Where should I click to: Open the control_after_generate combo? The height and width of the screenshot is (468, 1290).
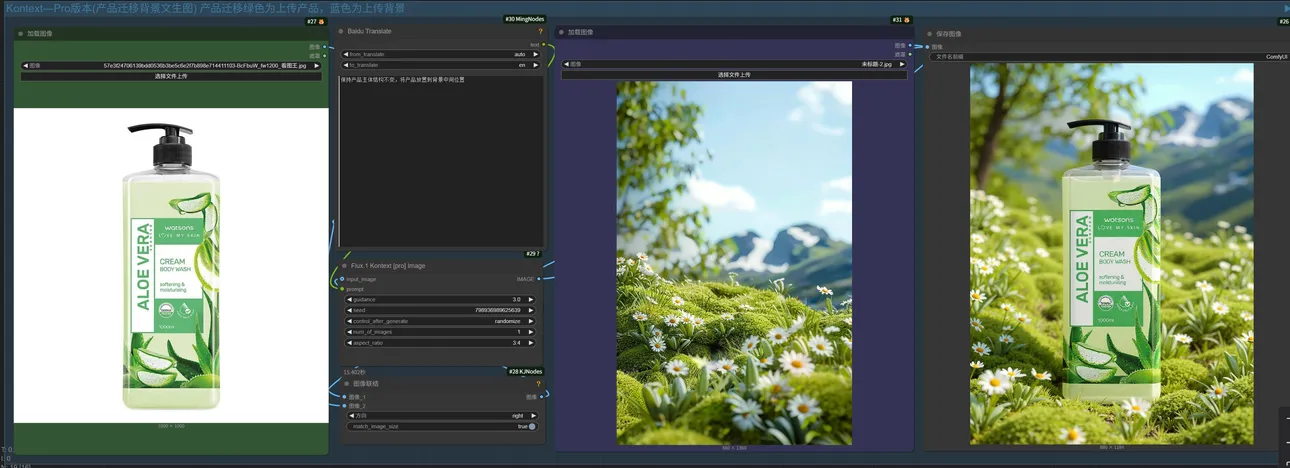click(x=441, y=321)
